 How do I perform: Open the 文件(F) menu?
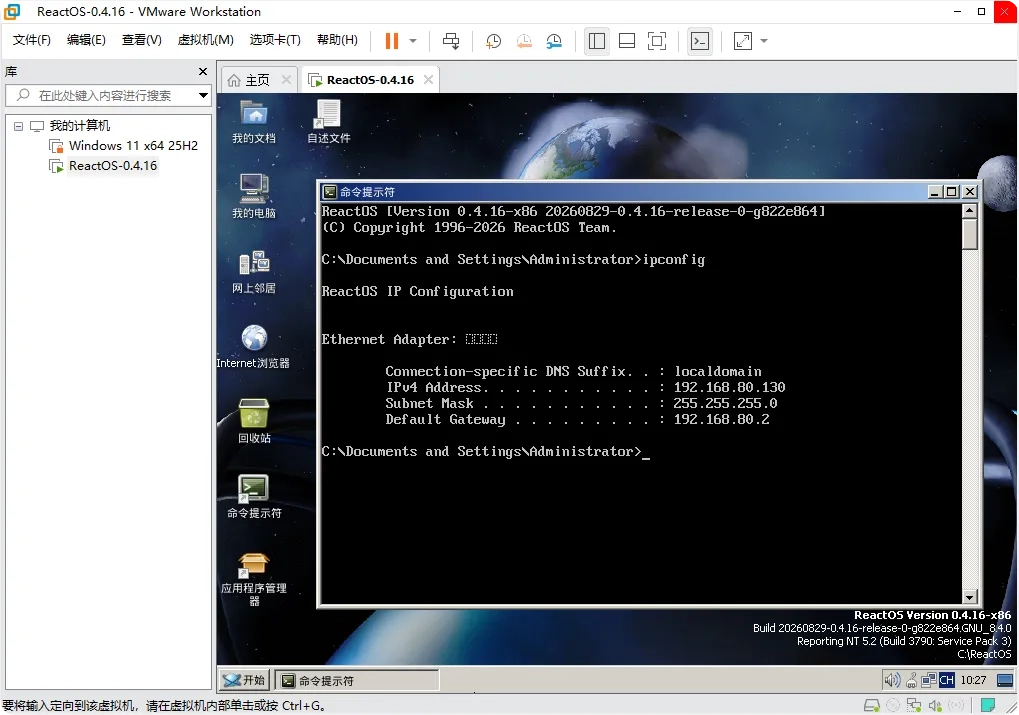pyautogui.click(x=32, y=40)
